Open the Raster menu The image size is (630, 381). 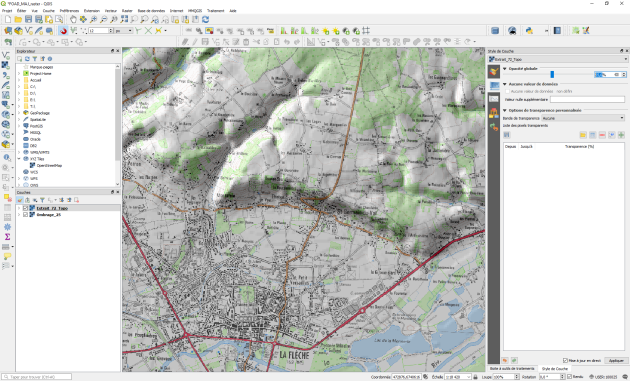pos(127,11)
